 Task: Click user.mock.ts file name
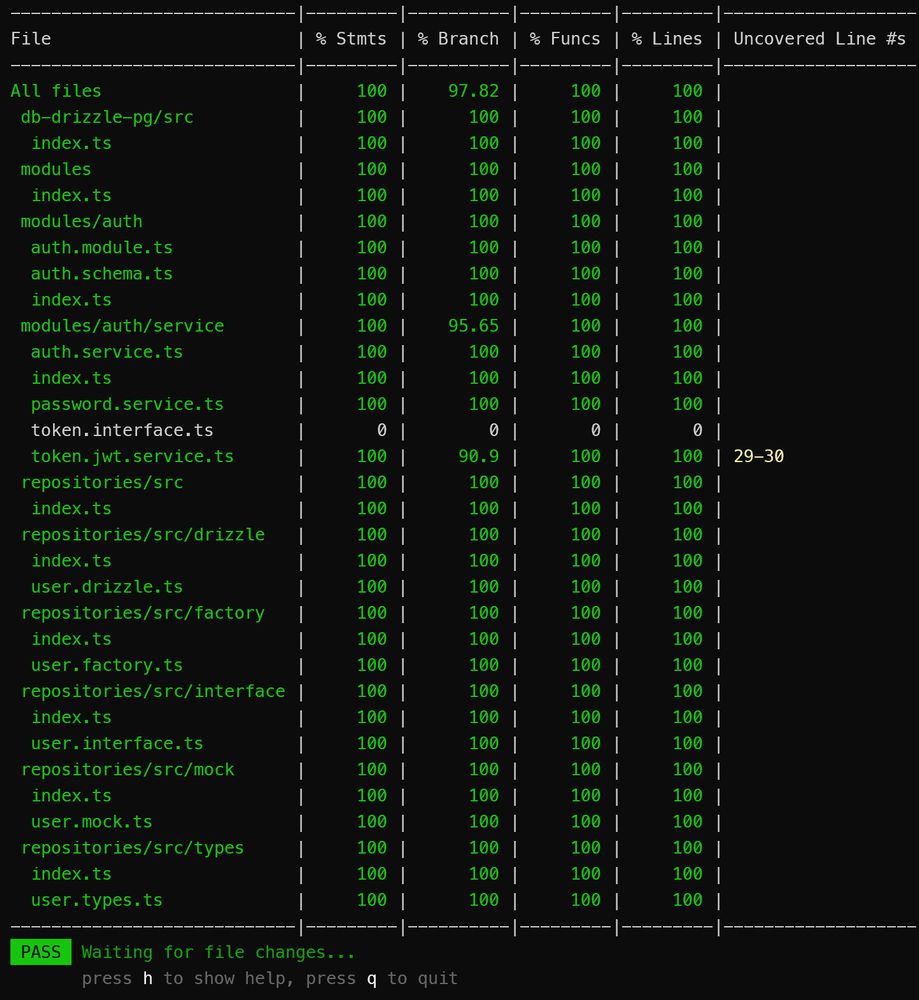(91, 822)
